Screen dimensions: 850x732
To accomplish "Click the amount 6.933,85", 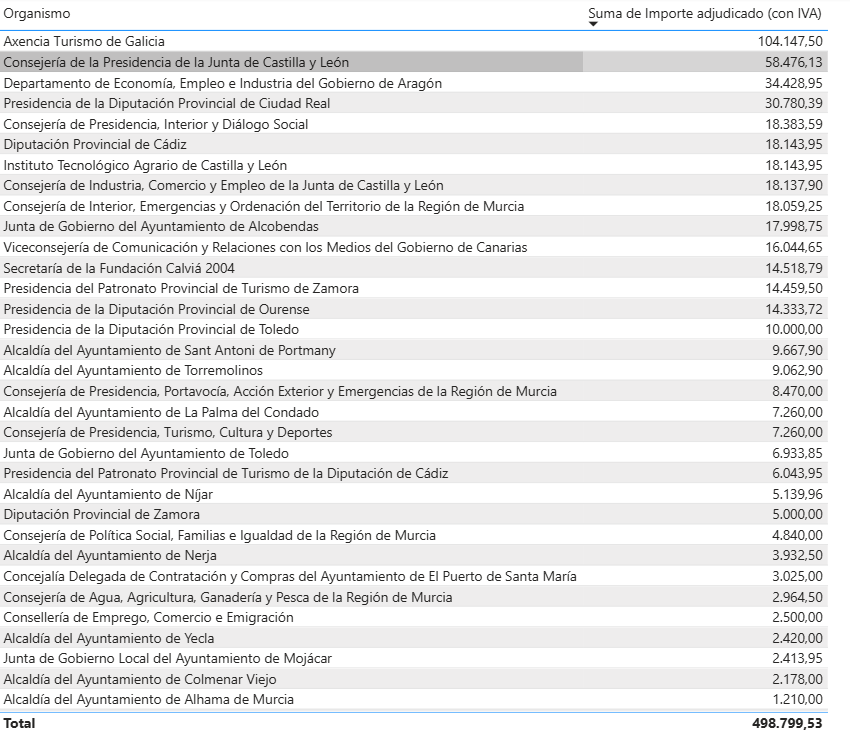I will pyautogui.click(x=797, y=453).
